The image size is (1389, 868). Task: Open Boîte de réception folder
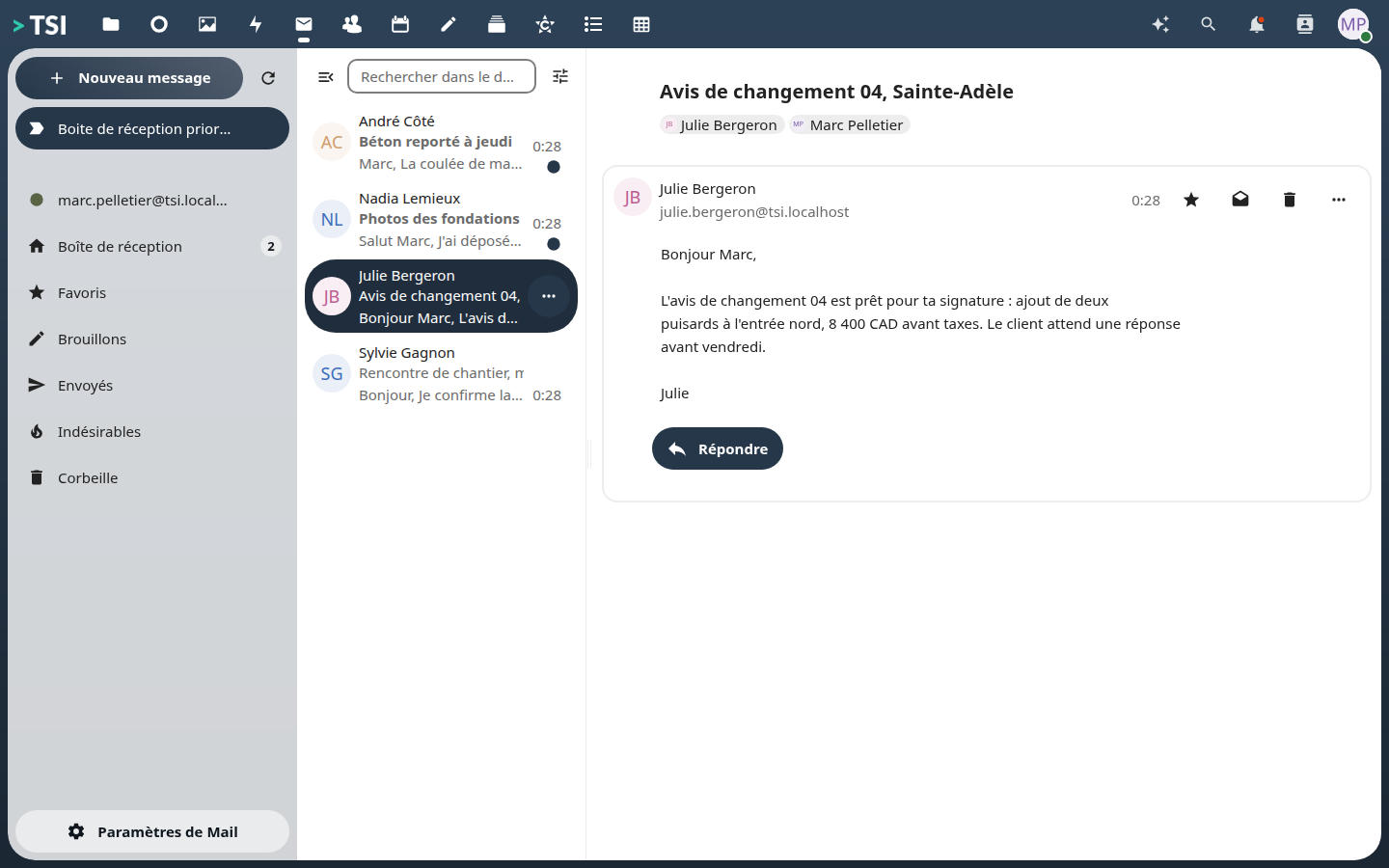152,246
